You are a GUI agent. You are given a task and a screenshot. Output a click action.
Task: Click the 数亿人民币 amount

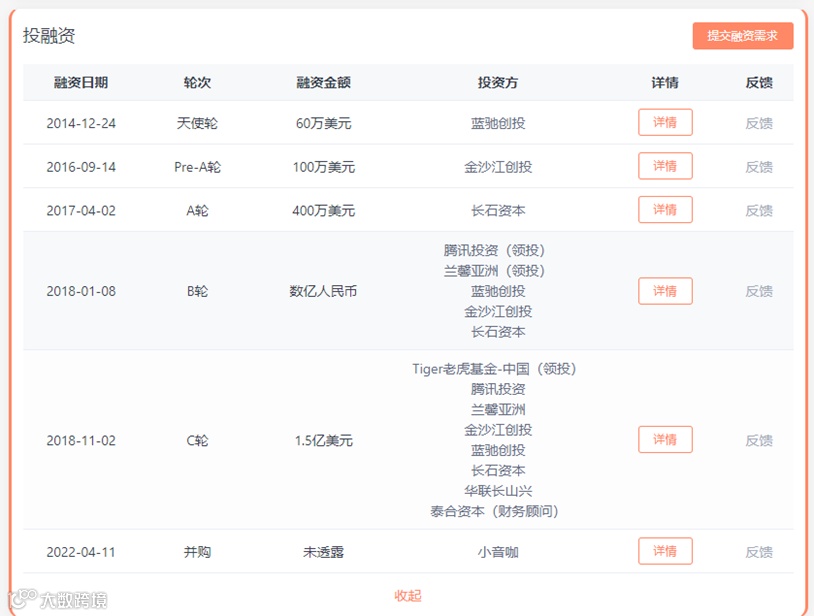point(323,291)
